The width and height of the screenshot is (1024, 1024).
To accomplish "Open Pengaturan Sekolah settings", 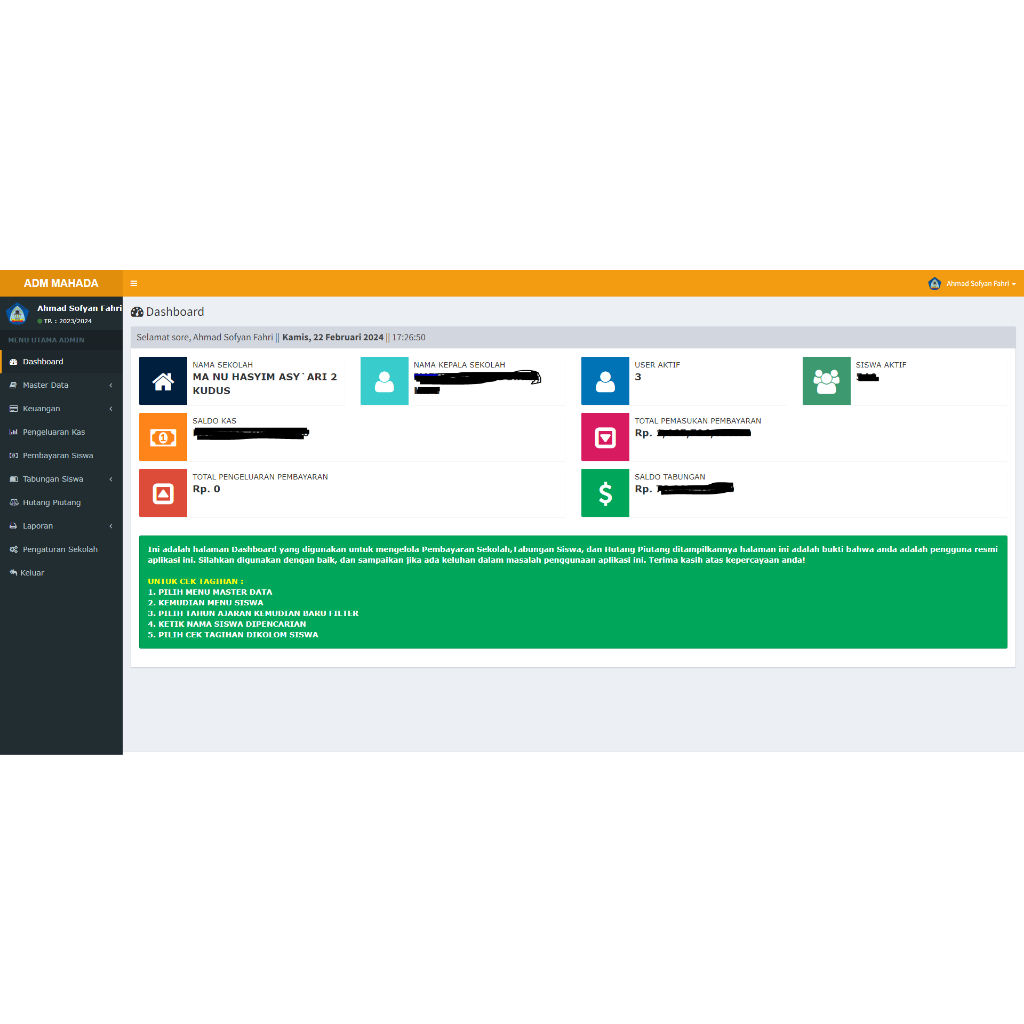I will (x=61, y=550).
